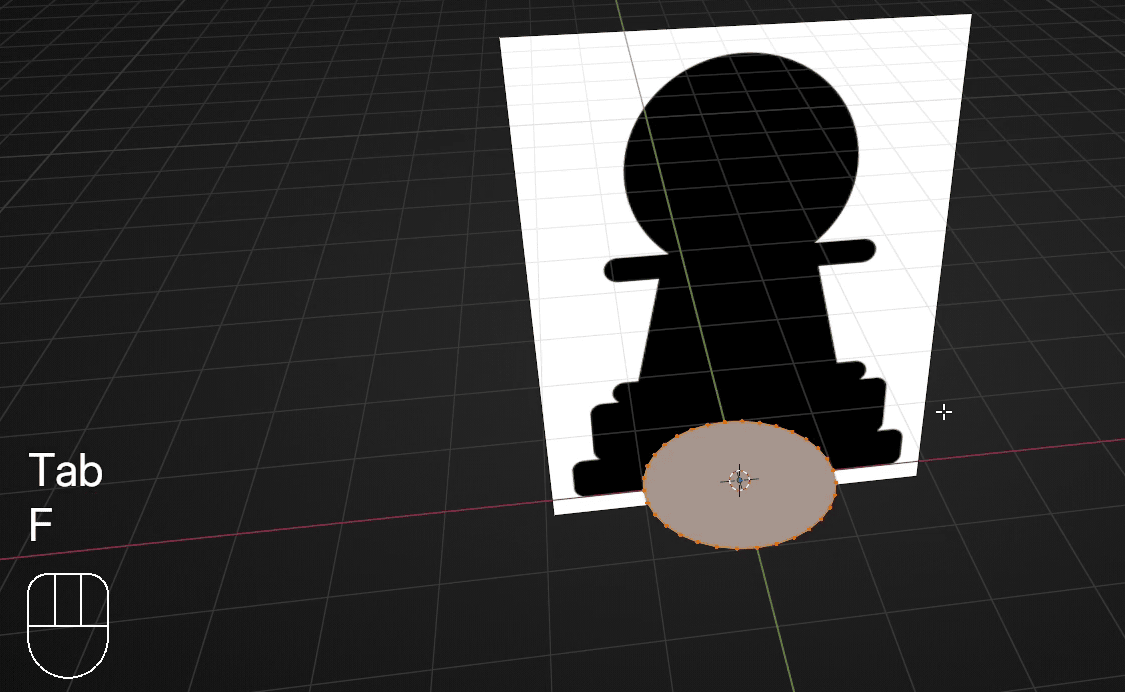The height and width of the screenshot is (692, 1125).
Task: Click the pawn's right collar arm
Action: tap(846, 250)
